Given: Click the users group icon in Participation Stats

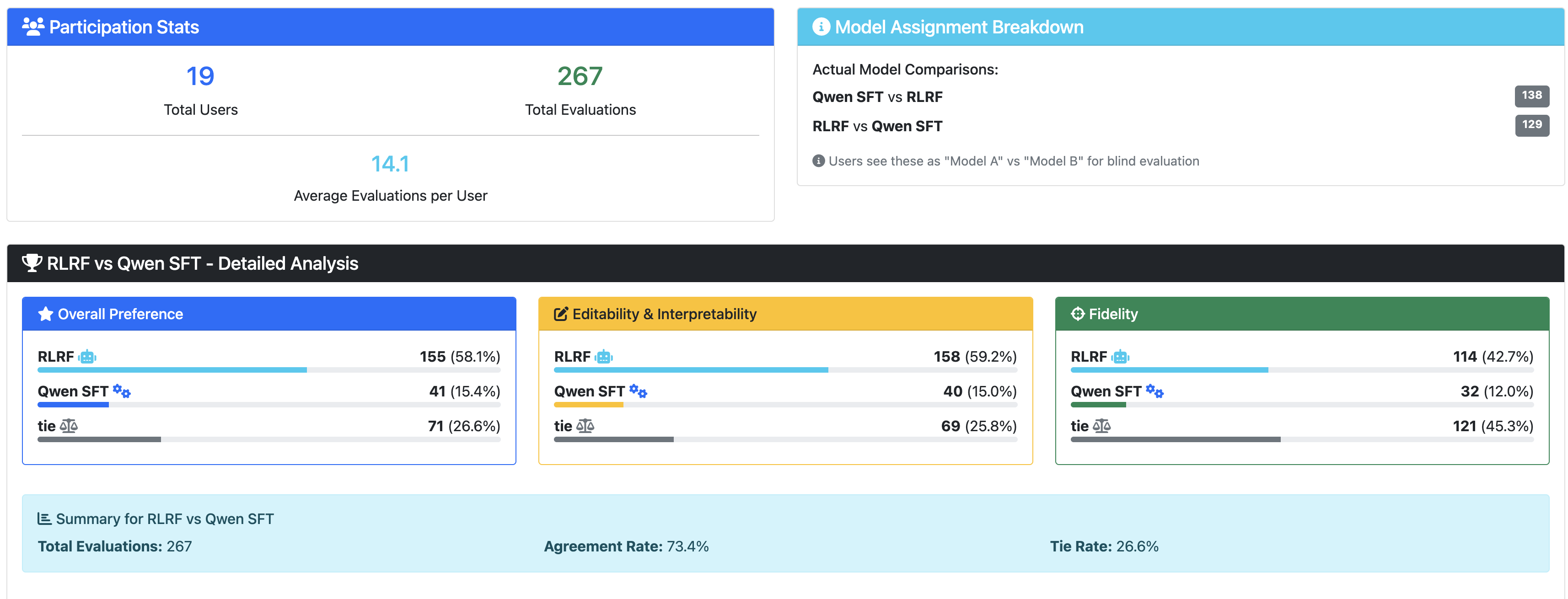Looking at the screenshot, I should coord(33,26).
